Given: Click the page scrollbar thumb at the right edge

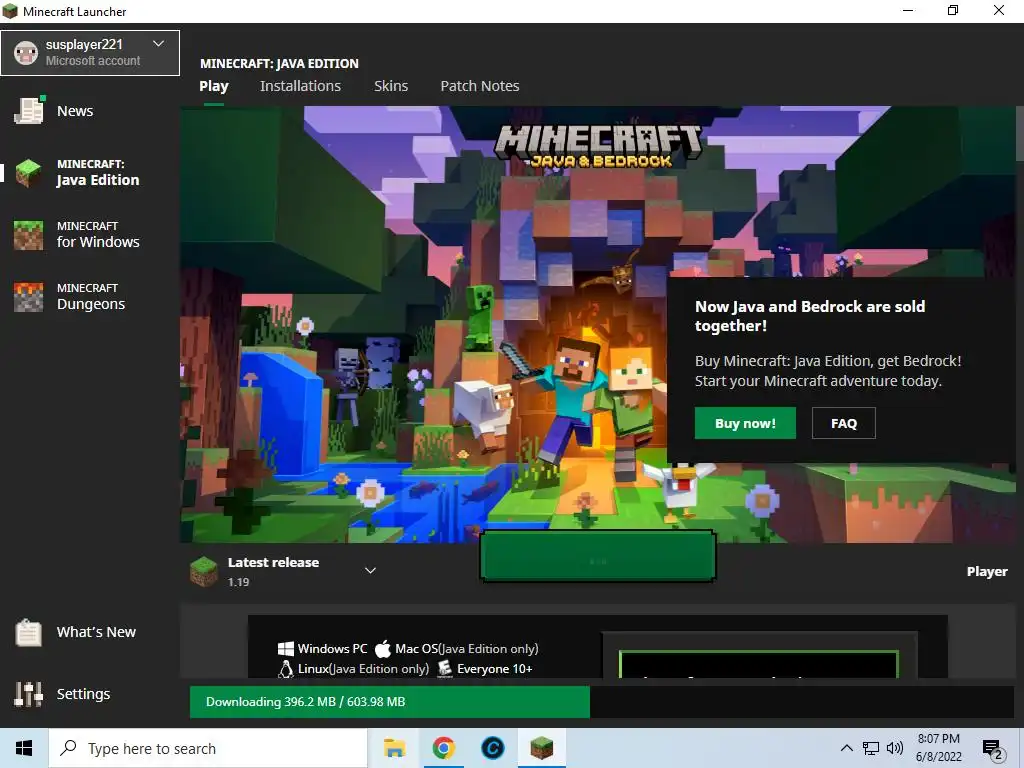Looking at the screenshot, I should point(1019,134).
